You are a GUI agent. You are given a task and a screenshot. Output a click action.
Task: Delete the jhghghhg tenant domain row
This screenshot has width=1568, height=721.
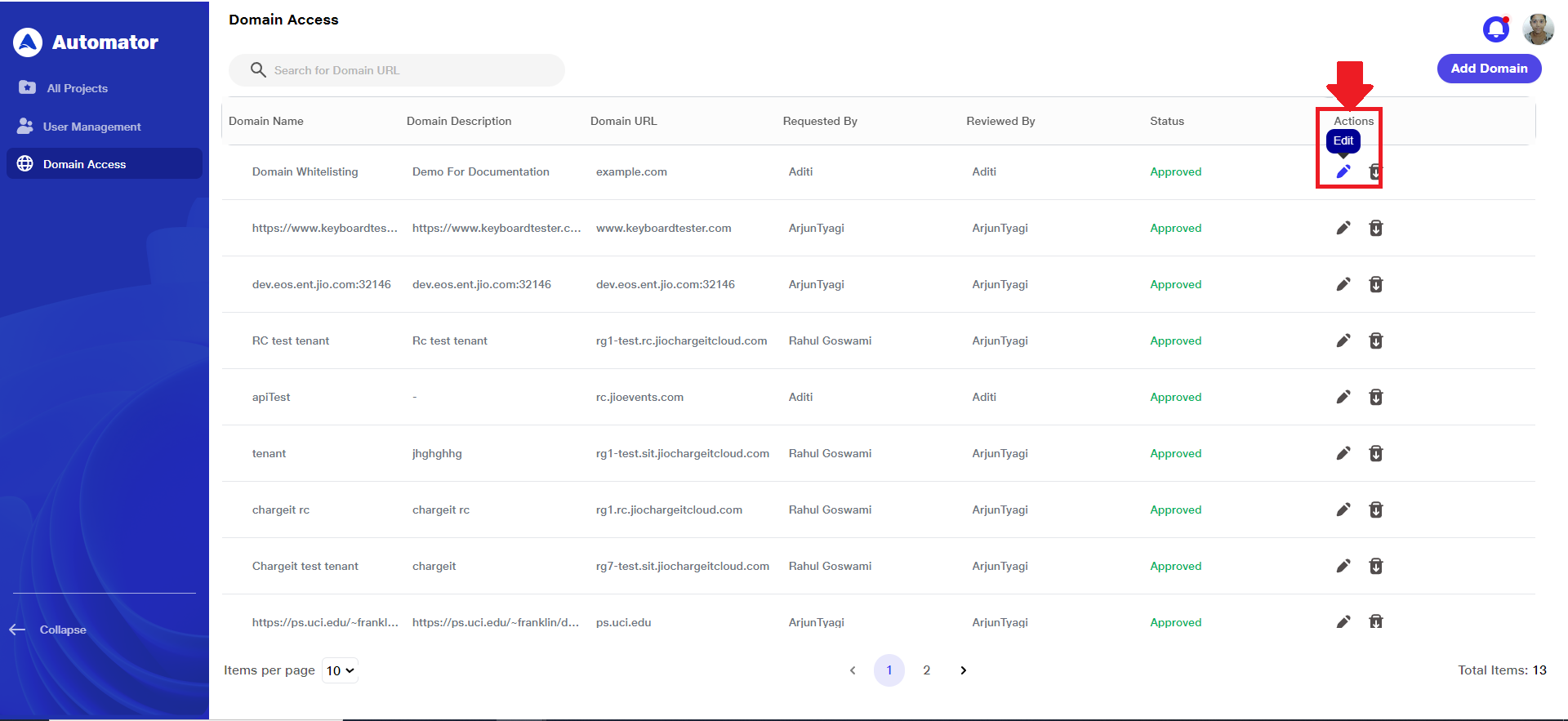(1376, 453)
